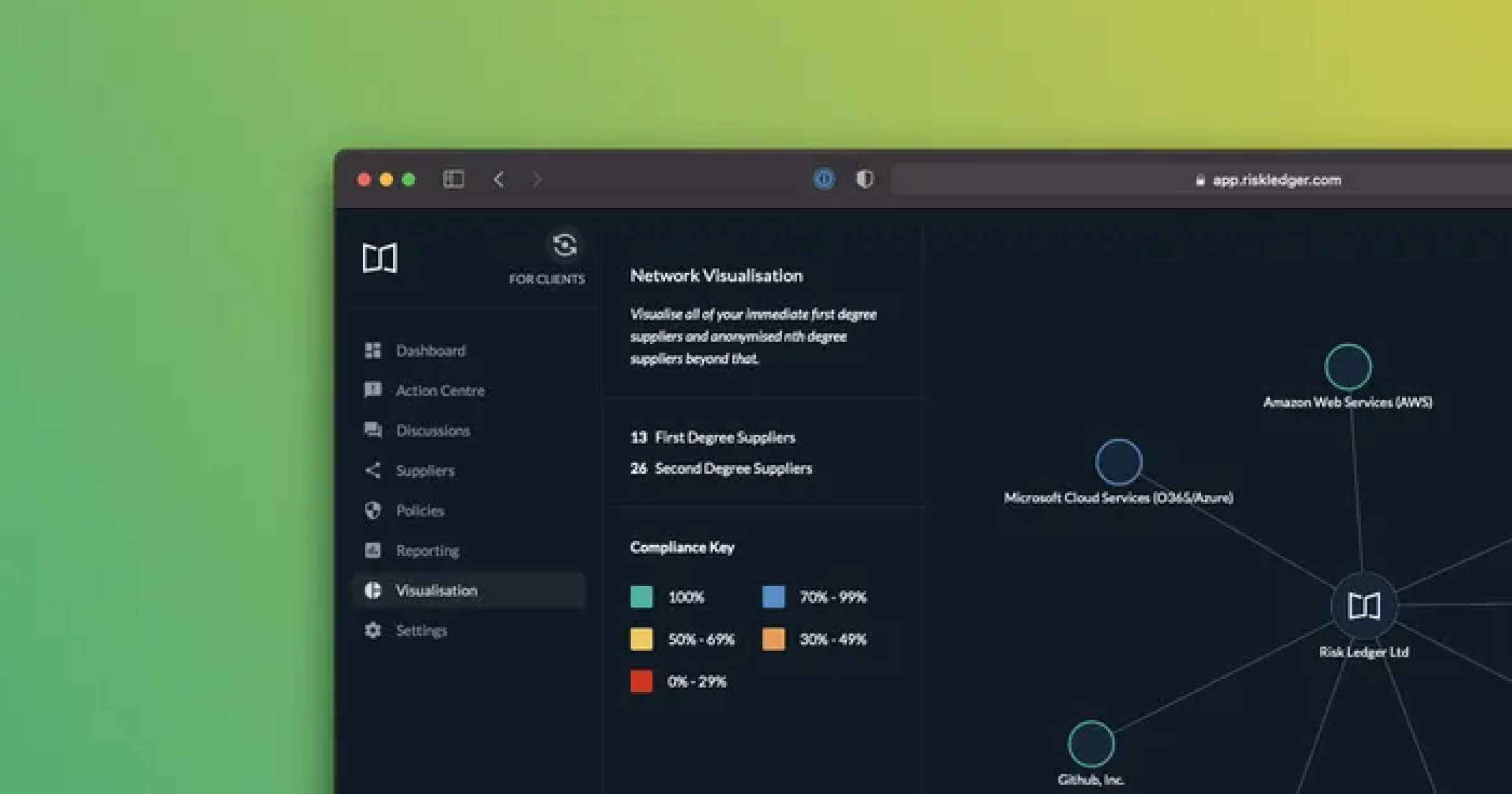
Task: Click the '0% - 29%' key label
Action: [697, 681]
